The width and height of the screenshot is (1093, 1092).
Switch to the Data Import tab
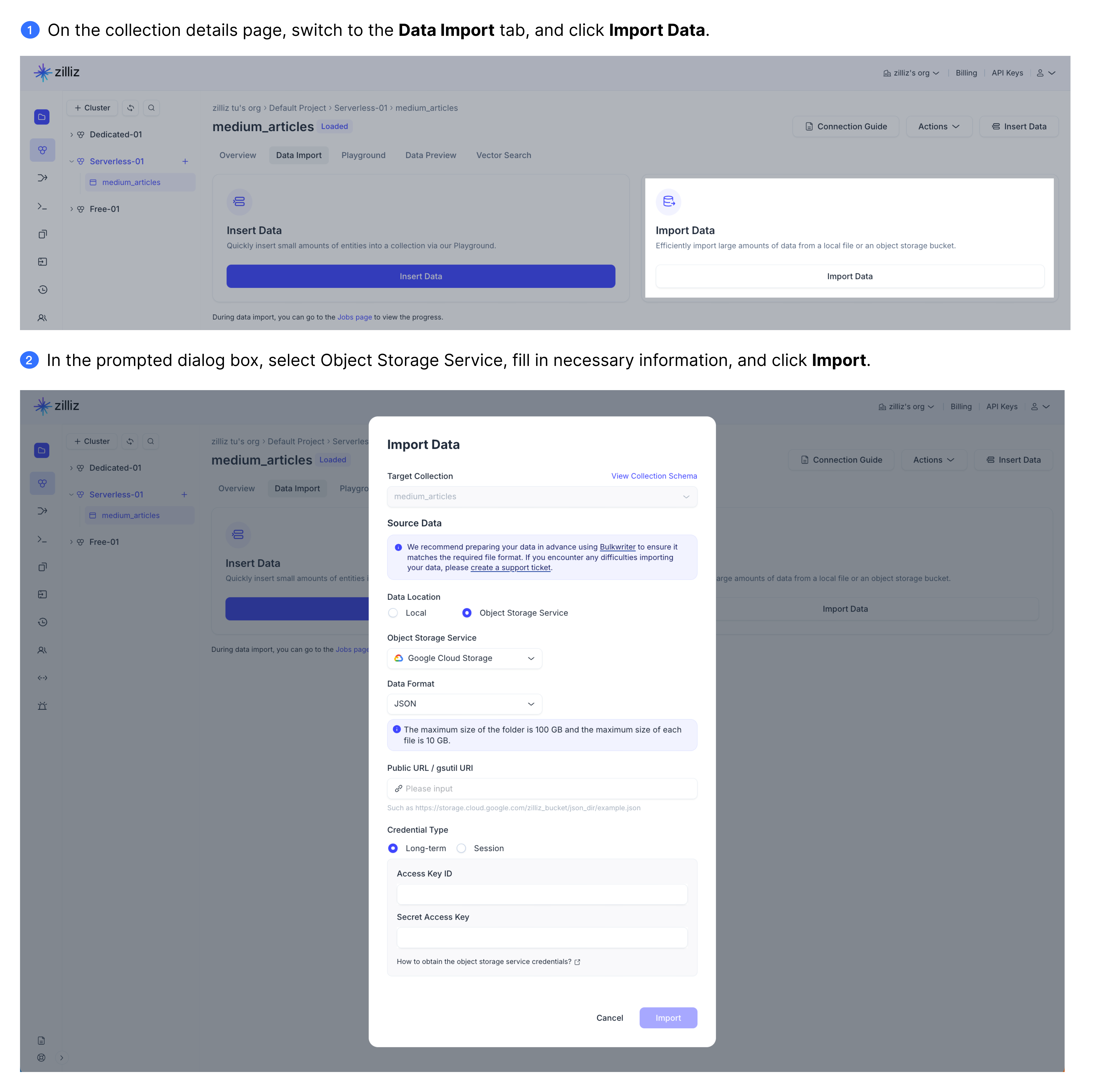(x=297, y=155)
